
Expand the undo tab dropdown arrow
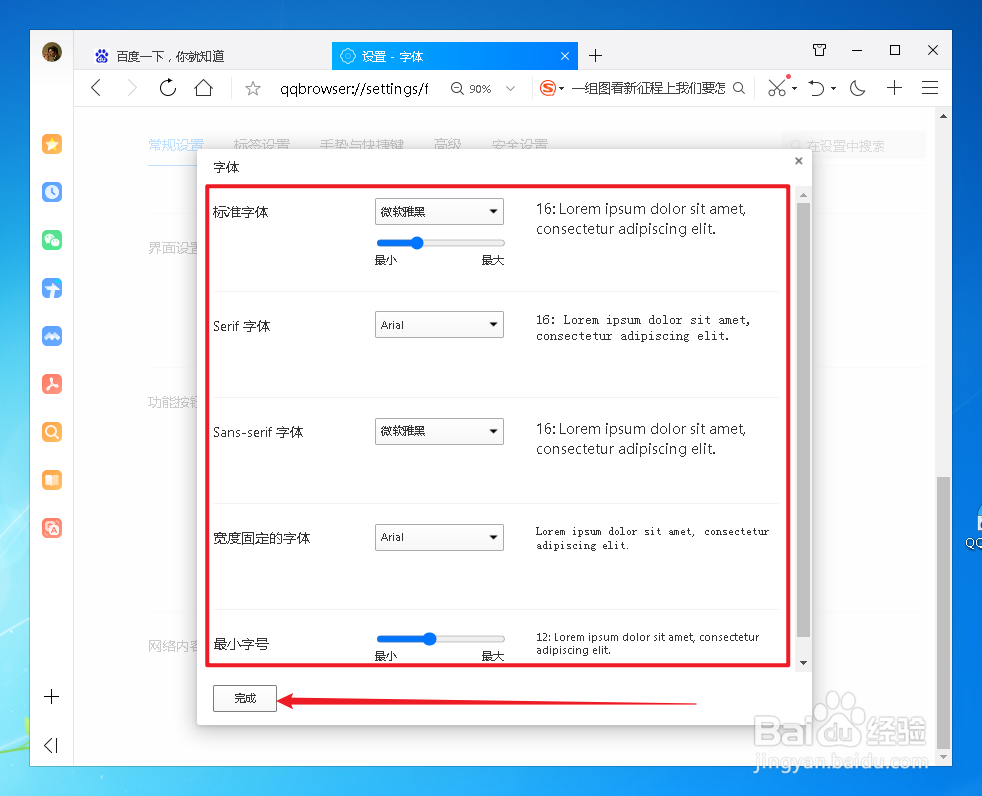point(834,88)
